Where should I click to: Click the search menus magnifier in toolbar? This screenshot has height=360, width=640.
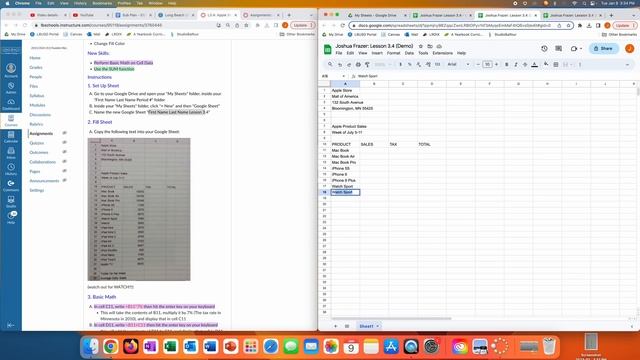[330, 64]
